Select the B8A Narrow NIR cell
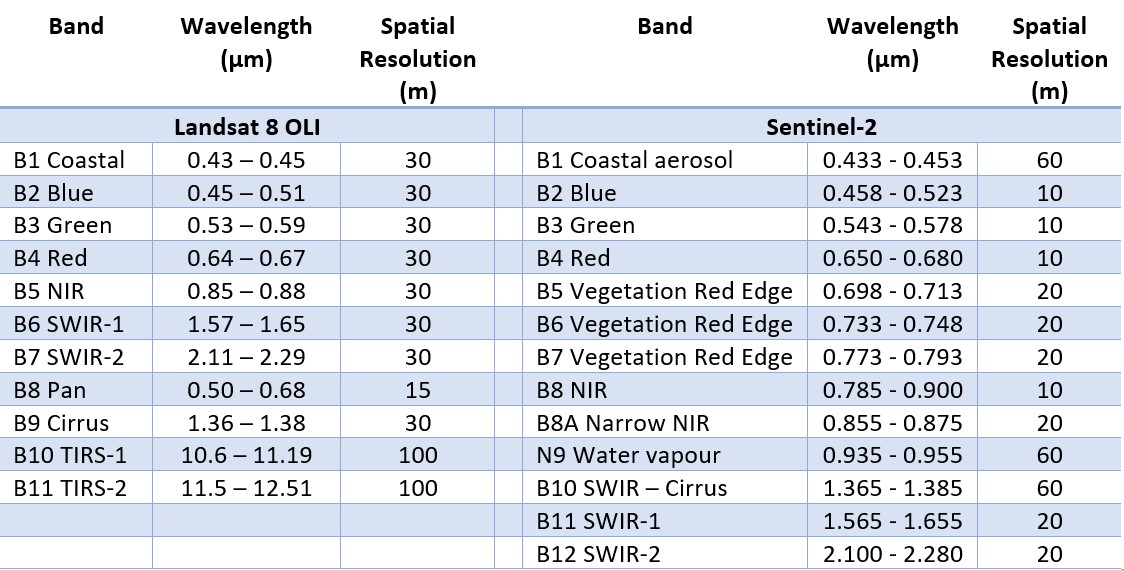The image size is (1124, 570). (665, 422)
